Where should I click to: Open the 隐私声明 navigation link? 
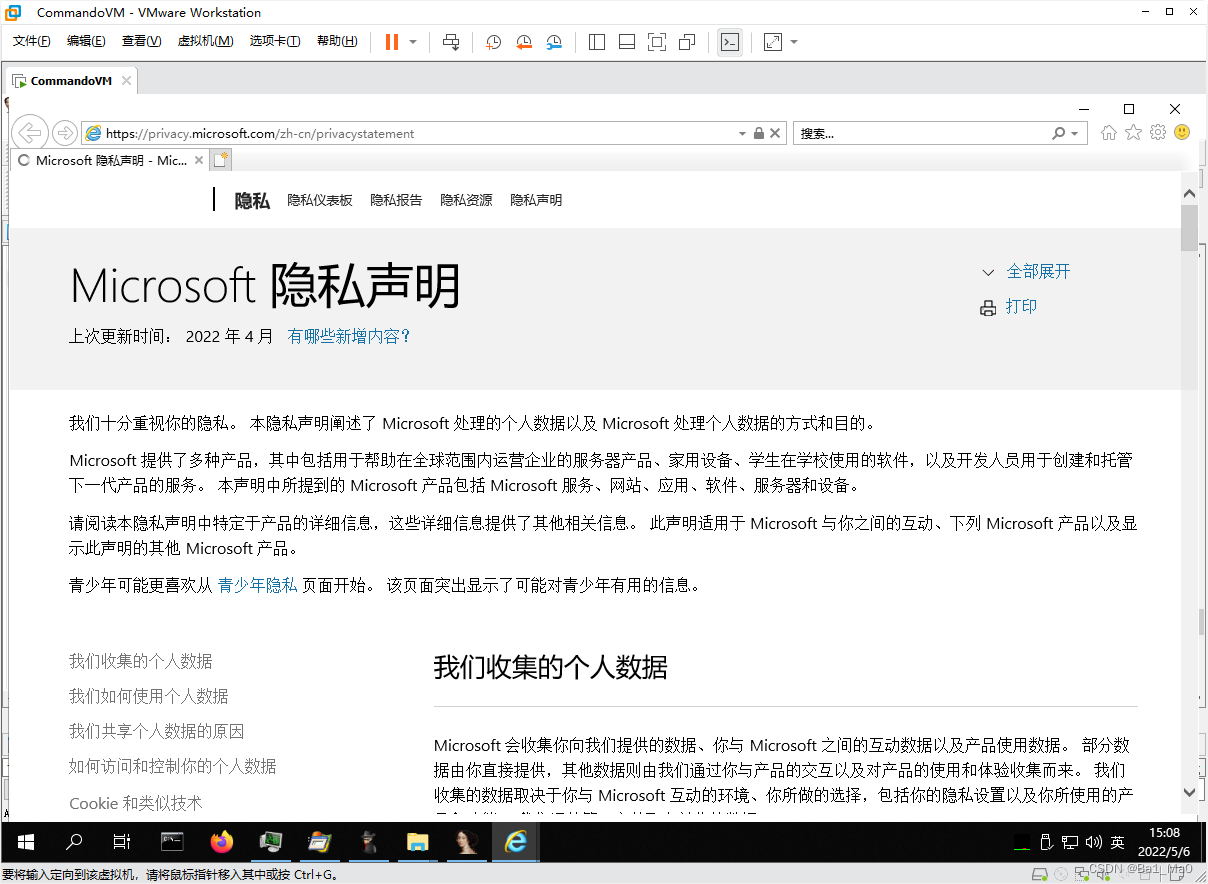click(536, 200)
